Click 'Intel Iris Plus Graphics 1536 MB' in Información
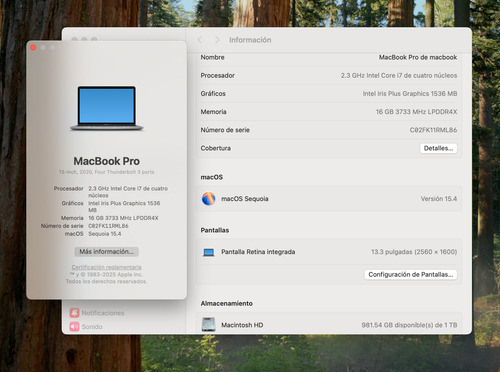The height and width of the screenshot is (372, 500). click(410, 94)
